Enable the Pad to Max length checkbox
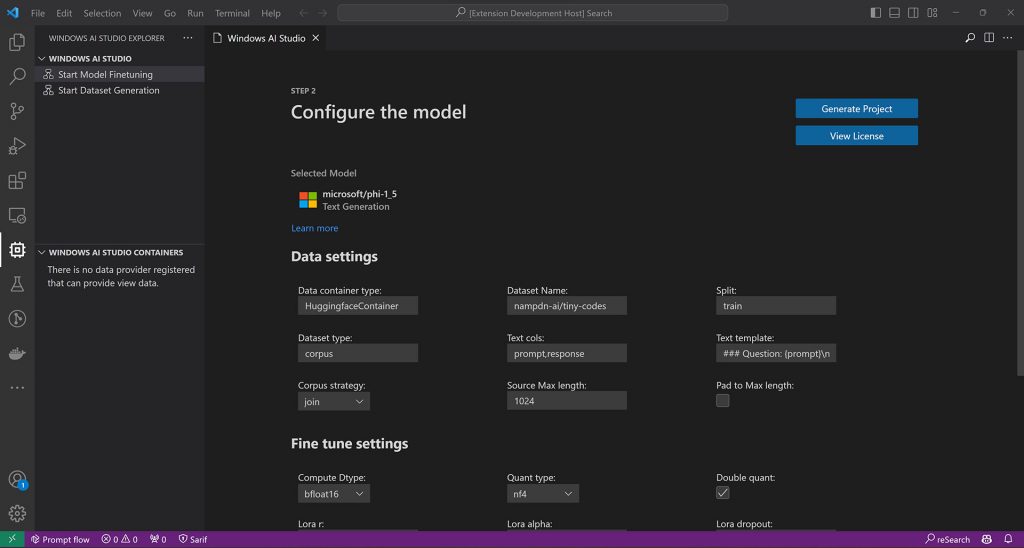 [x=722, y=400]
